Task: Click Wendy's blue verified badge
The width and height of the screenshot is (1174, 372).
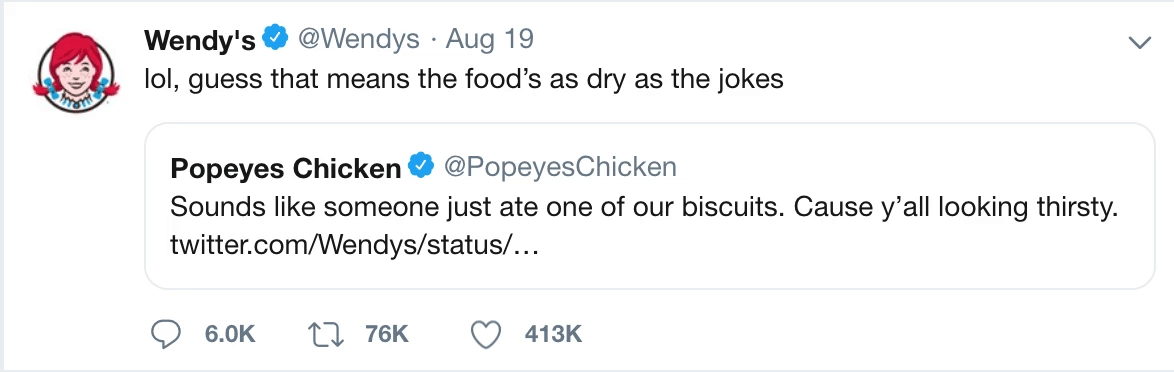Action: (274, 39)
